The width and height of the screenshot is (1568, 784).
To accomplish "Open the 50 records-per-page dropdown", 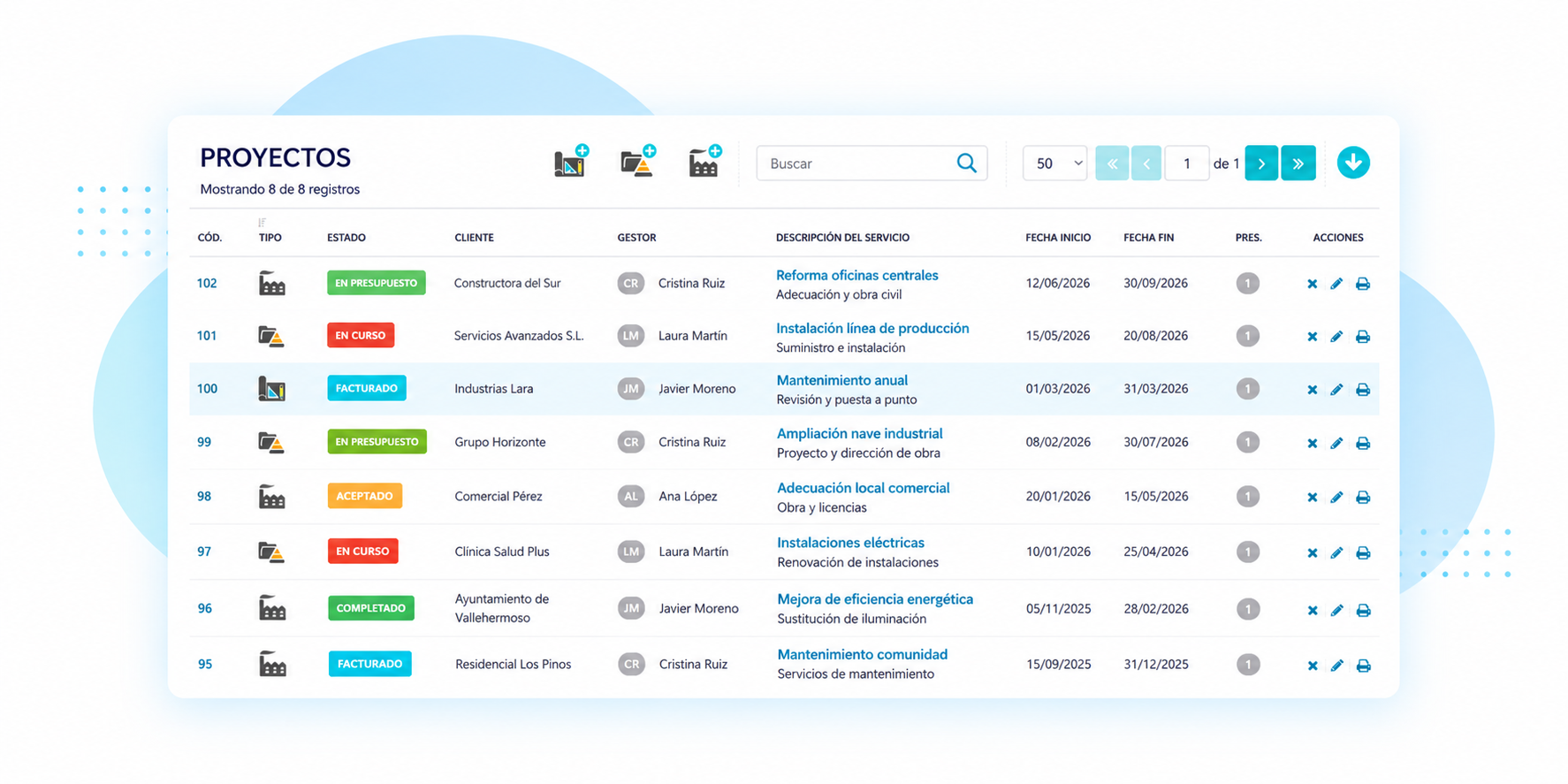I will point(1054,164).
